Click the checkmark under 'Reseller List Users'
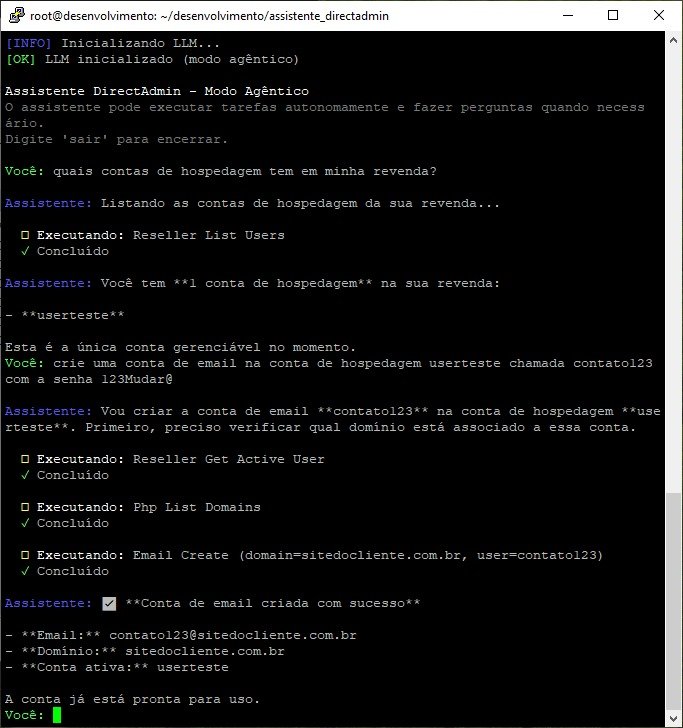The image size is (683, 728). [x=25, y=251]
